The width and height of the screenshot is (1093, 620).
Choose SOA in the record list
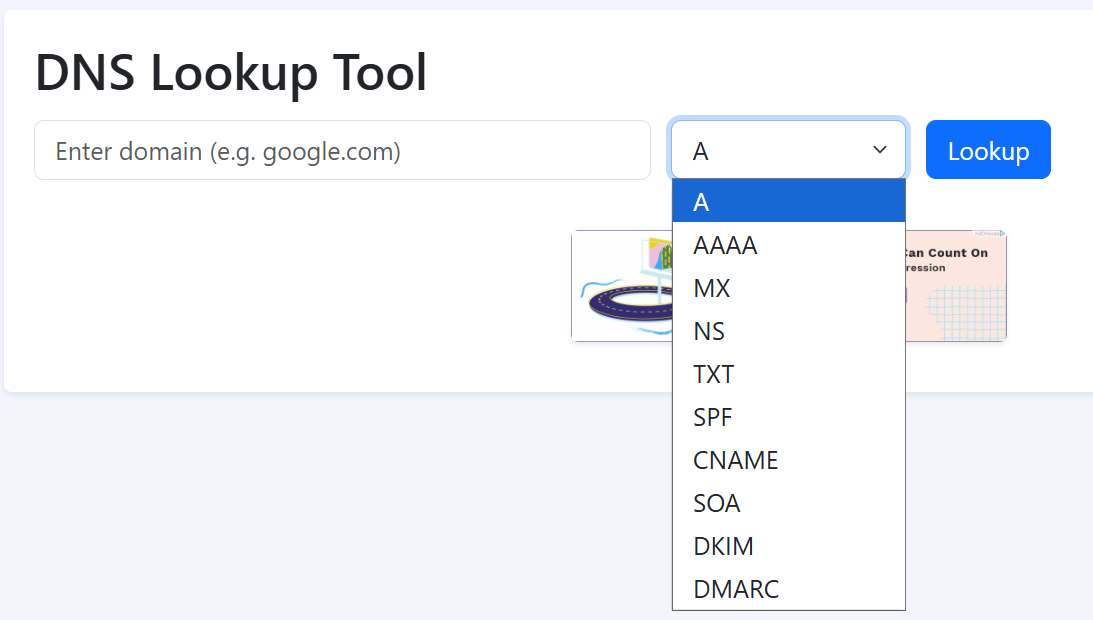[x=788, y=503]
